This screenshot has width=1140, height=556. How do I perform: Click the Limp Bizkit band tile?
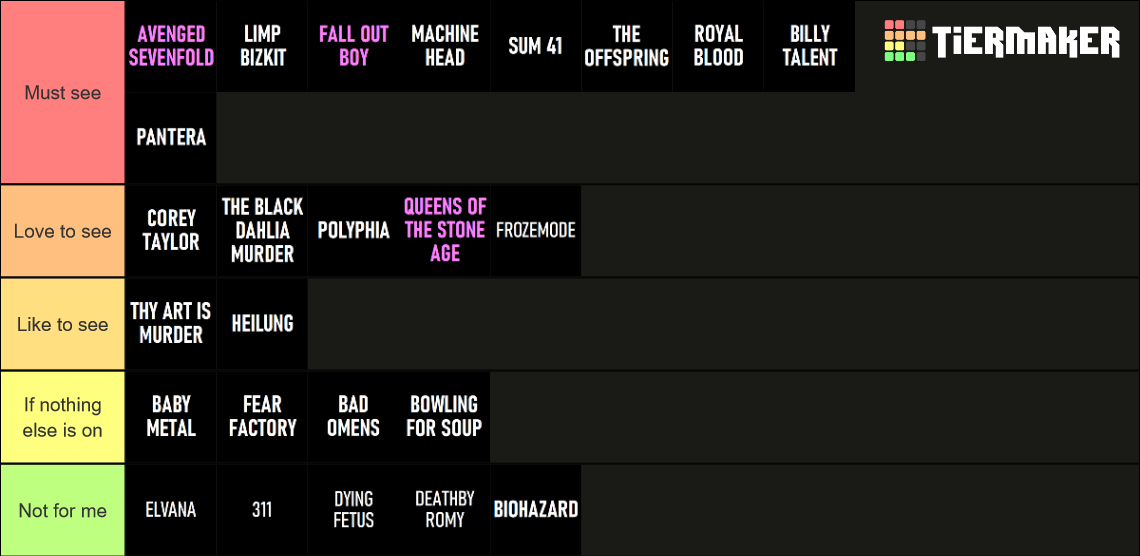262,47
